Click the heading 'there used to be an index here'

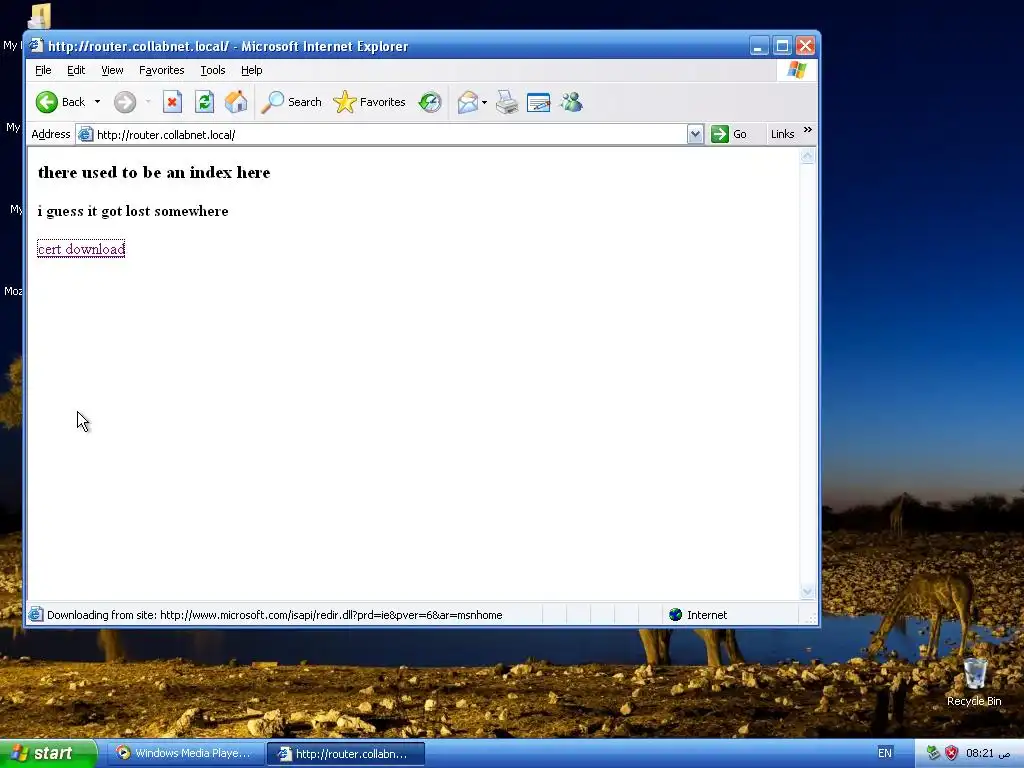(154, 172)
